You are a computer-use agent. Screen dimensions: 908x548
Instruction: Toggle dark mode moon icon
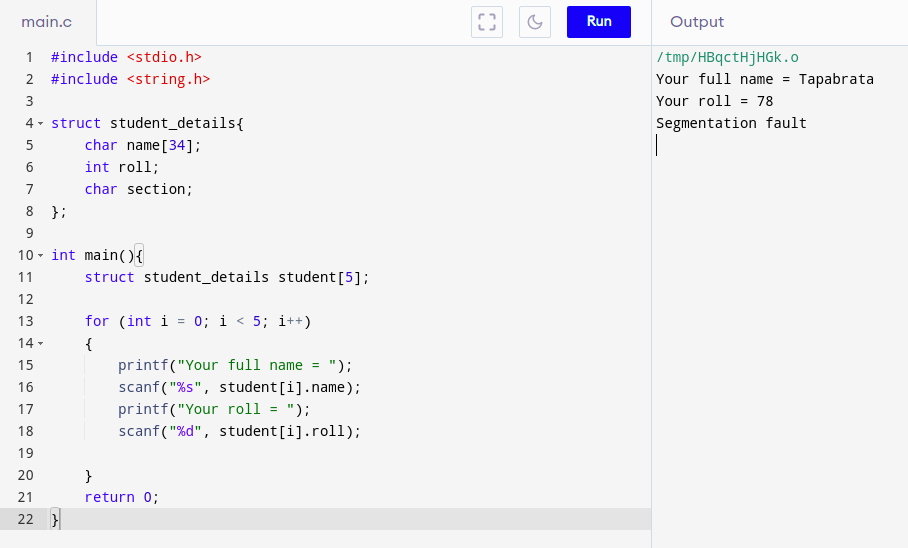pos(534,22)
